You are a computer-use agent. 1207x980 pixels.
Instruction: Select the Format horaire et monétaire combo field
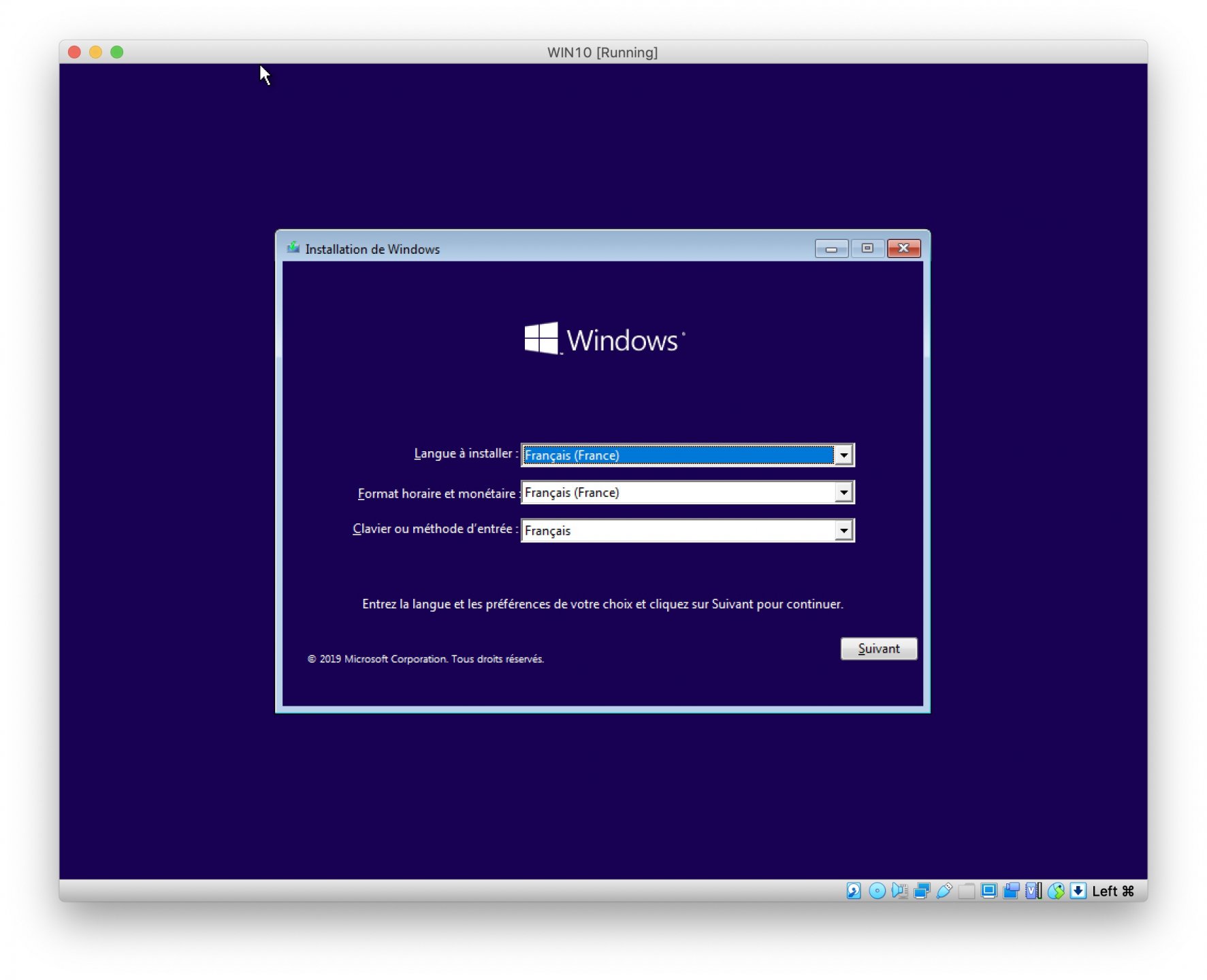[x=688, y=492]
